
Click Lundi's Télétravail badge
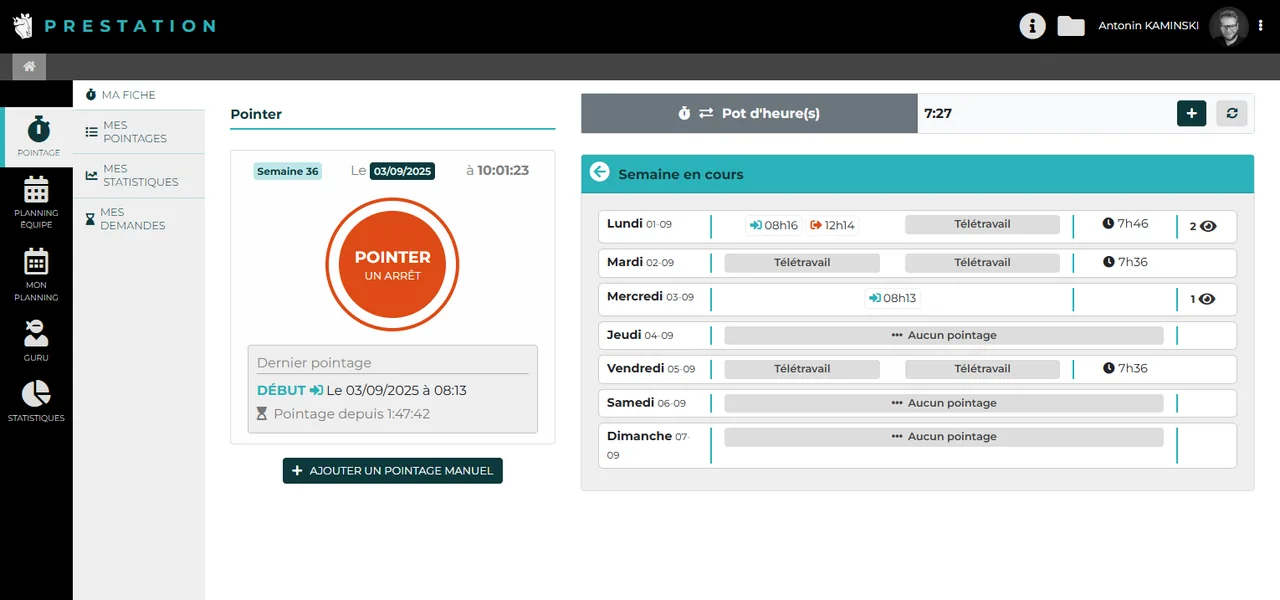[982, 224]
